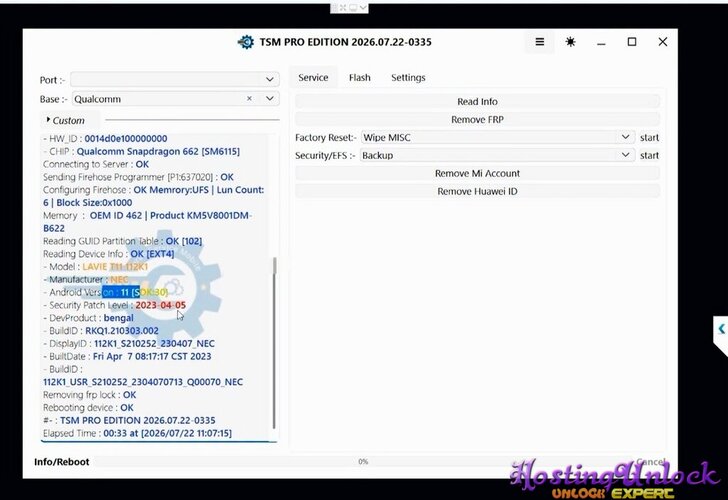Switch to the Flash tab
The image size is (728, 500).
[x=360, y=78]
